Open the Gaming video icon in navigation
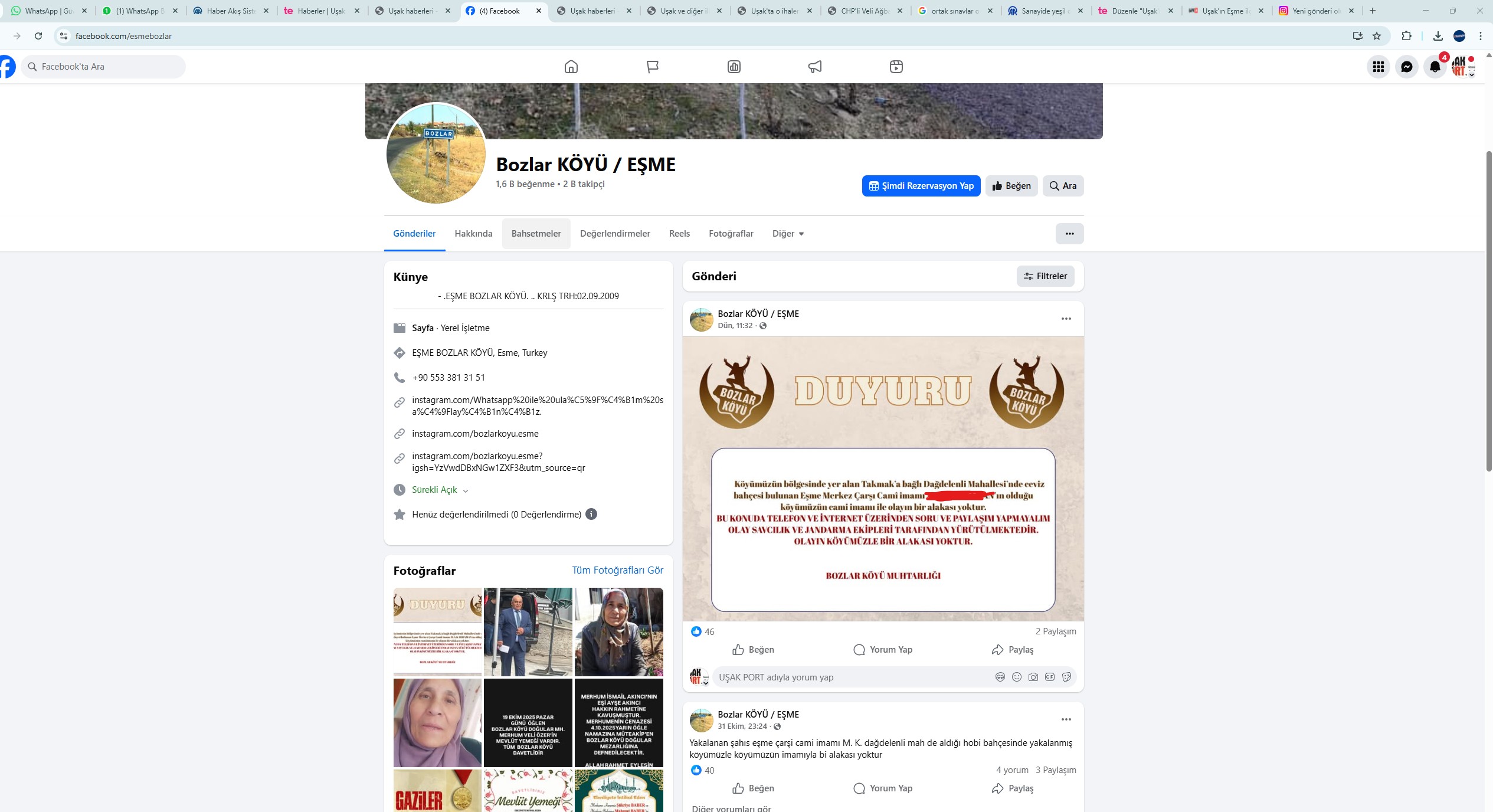 (x=896, y=67)
